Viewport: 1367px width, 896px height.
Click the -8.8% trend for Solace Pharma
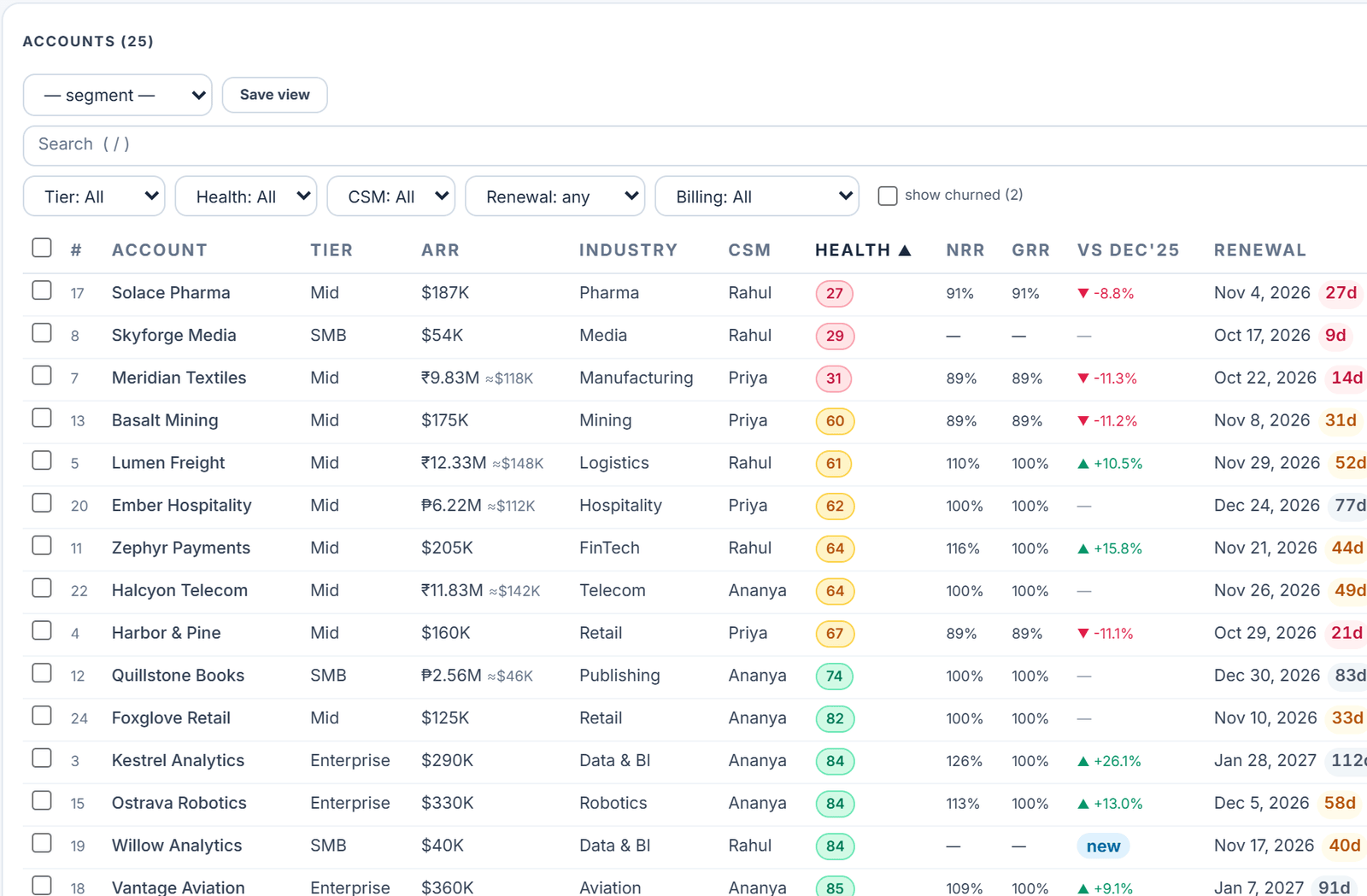pos(1106,294)
